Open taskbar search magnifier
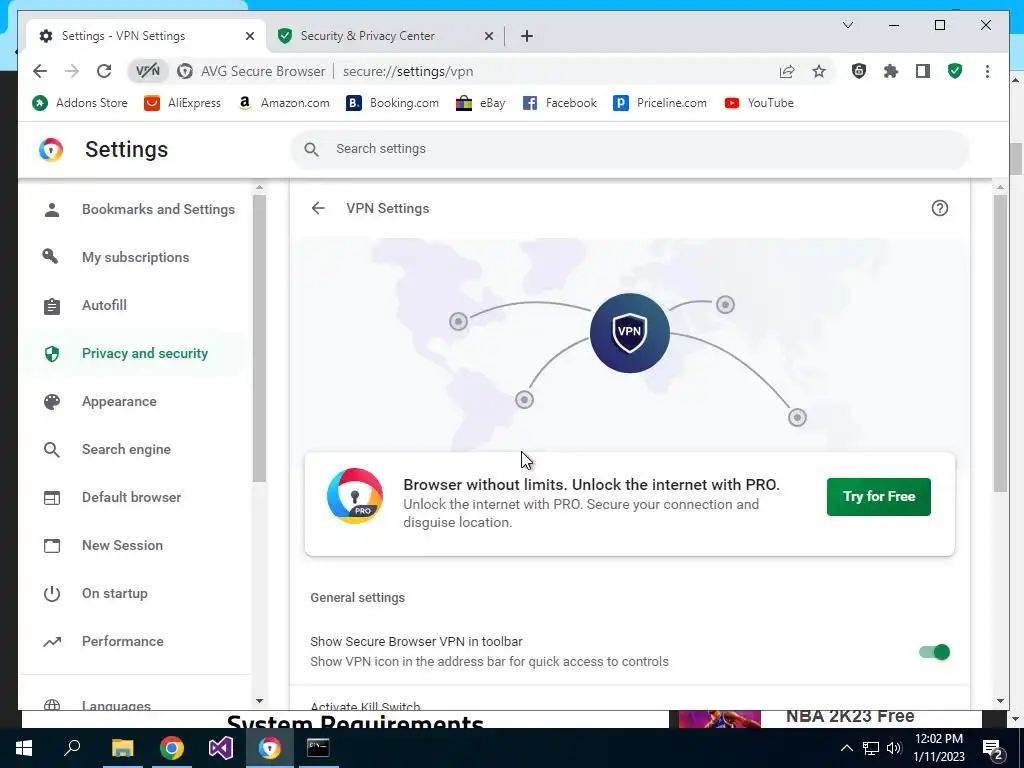Viewport: 1024px width, 768px height. coord(72,748)
